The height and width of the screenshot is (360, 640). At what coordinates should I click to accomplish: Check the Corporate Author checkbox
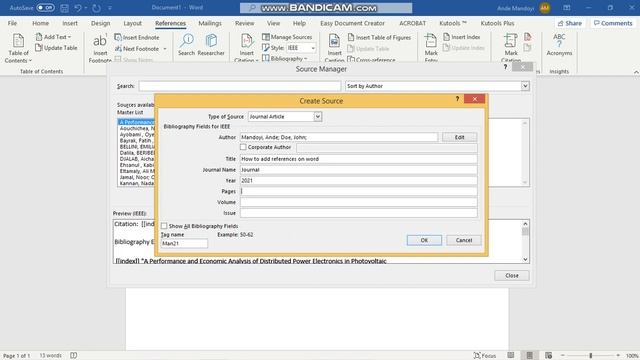coord(243,147)
